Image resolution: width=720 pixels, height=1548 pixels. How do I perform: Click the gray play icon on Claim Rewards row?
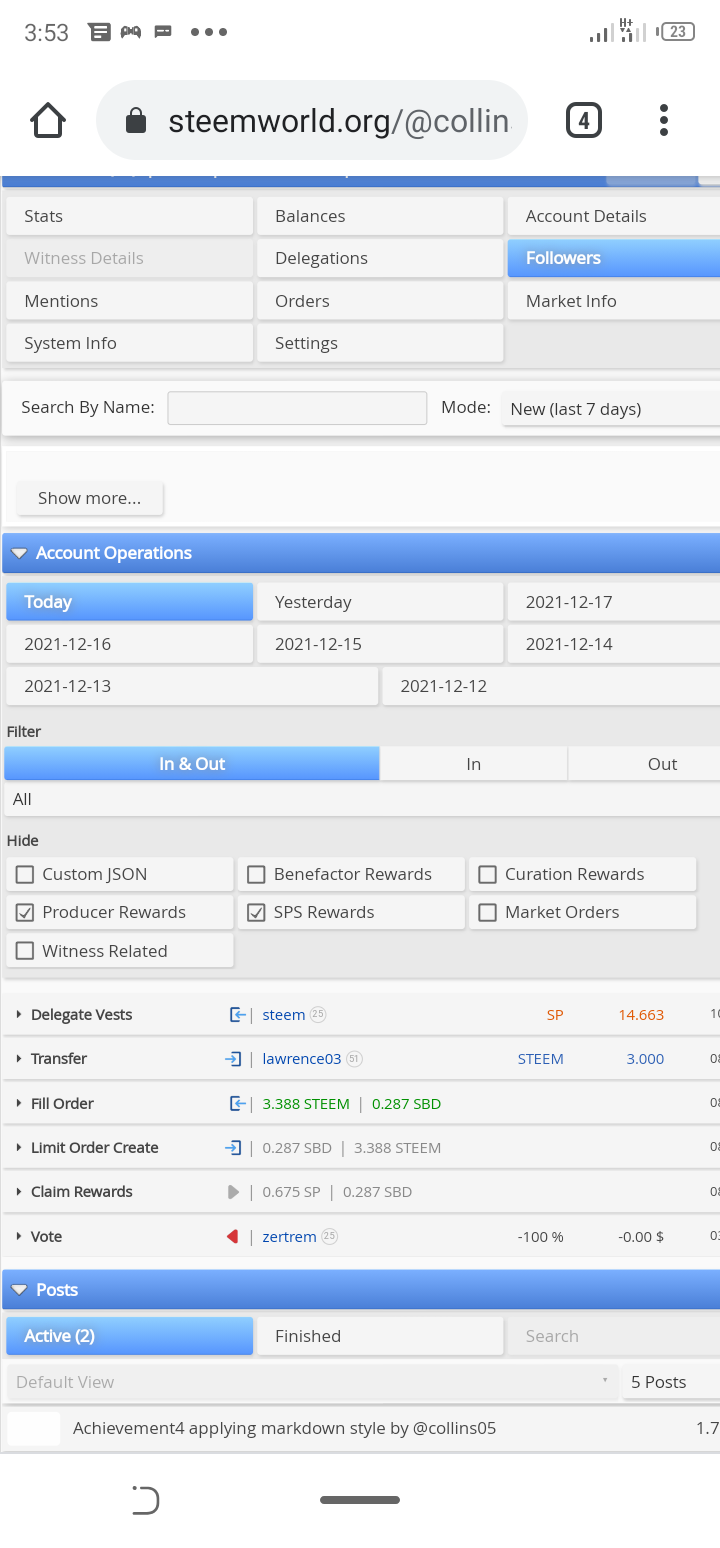tap(233, 1192)
